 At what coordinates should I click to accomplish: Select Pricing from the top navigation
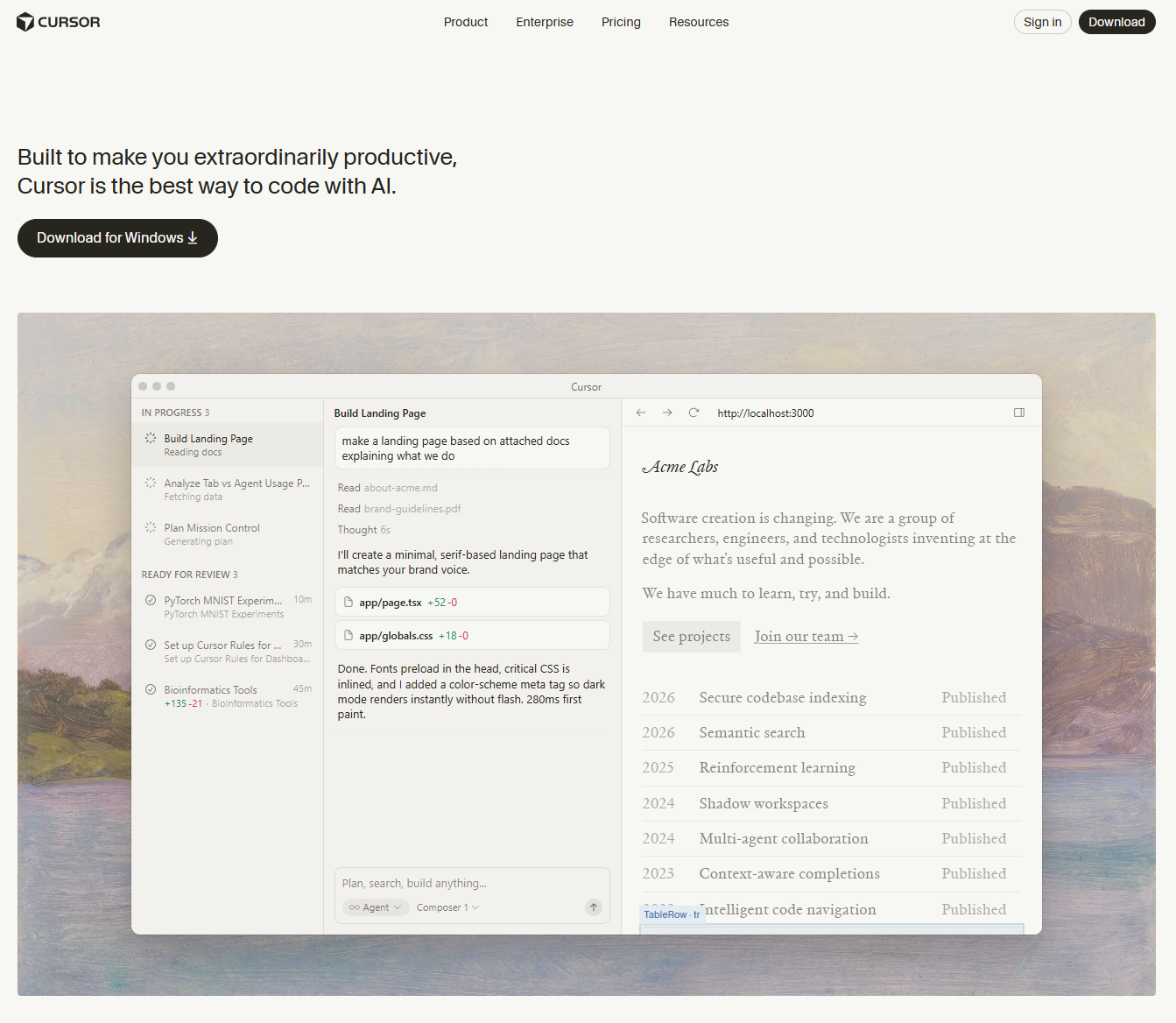tap(621, 22)
